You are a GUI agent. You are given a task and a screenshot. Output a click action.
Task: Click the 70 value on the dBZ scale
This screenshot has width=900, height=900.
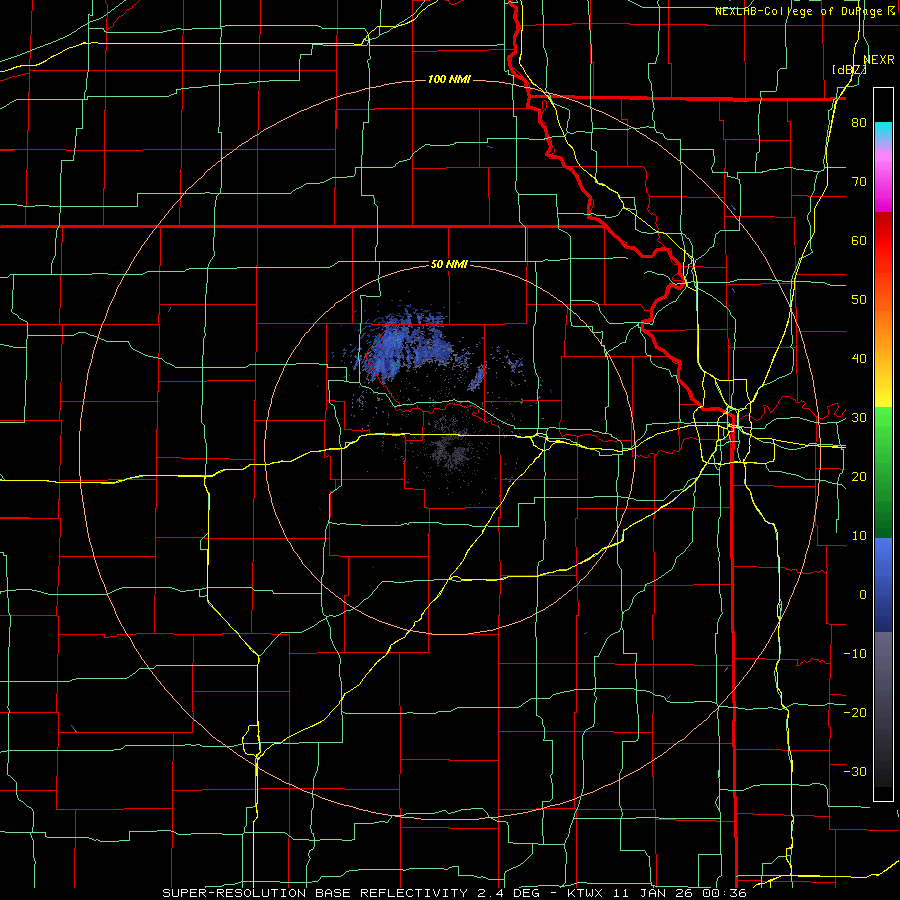click(x=859, y=181)
